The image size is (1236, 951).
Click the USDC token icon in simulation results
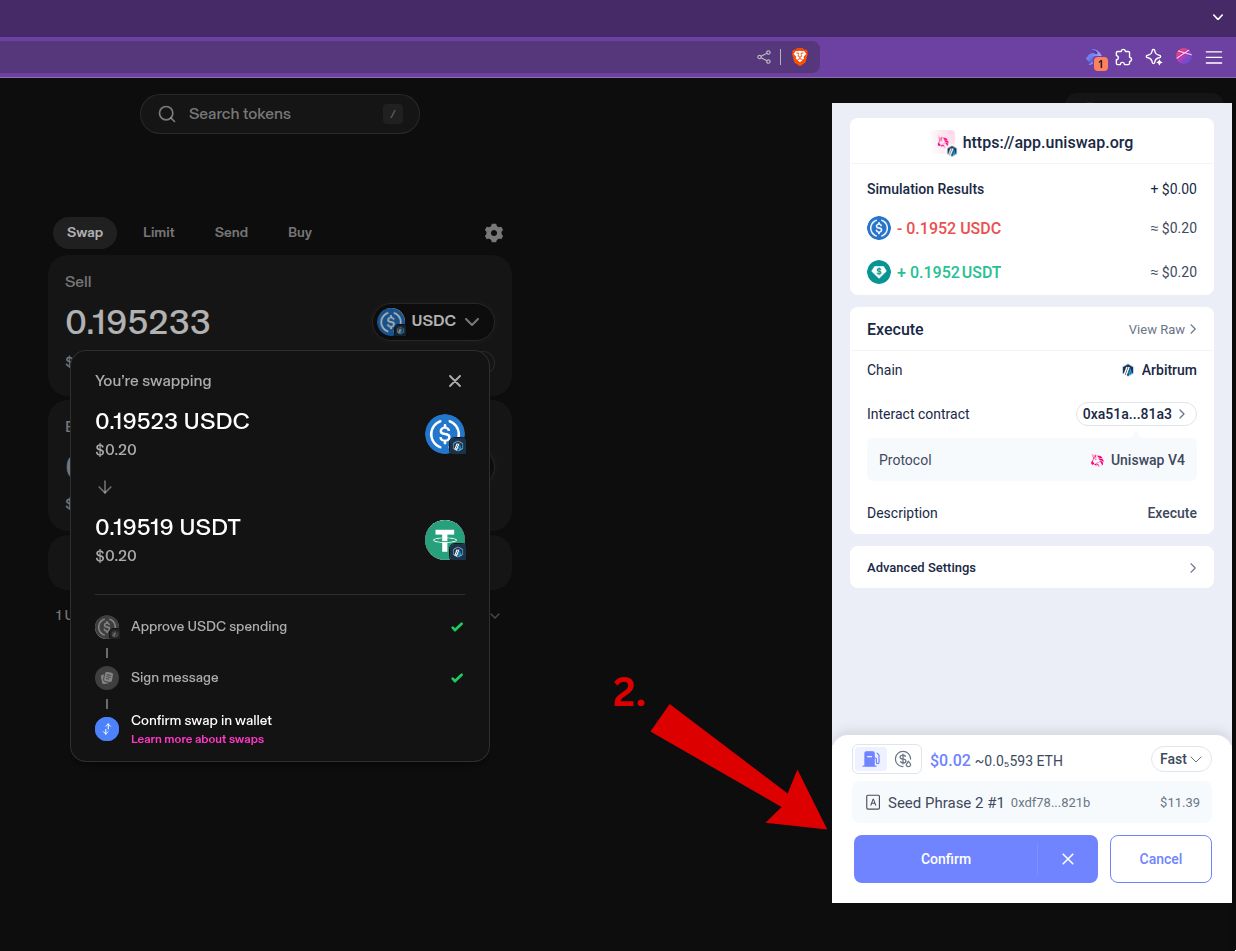coord(878,228)
